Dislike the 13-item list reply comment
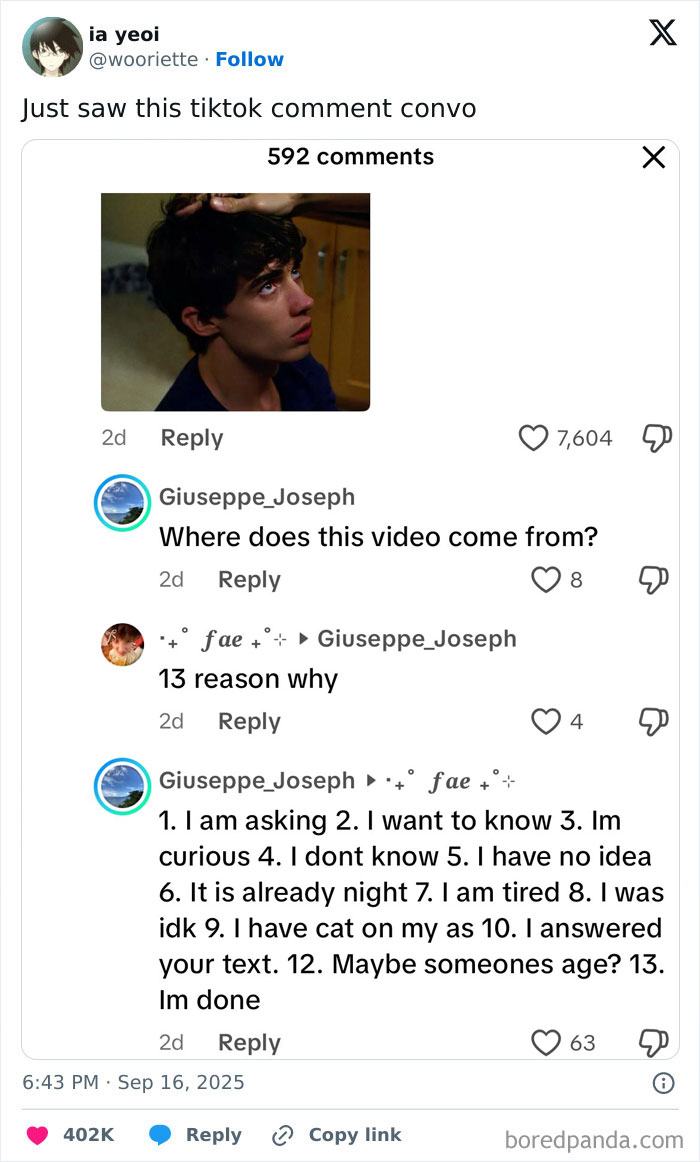This screenshot has height=1162, width=700. (653, 1043)
